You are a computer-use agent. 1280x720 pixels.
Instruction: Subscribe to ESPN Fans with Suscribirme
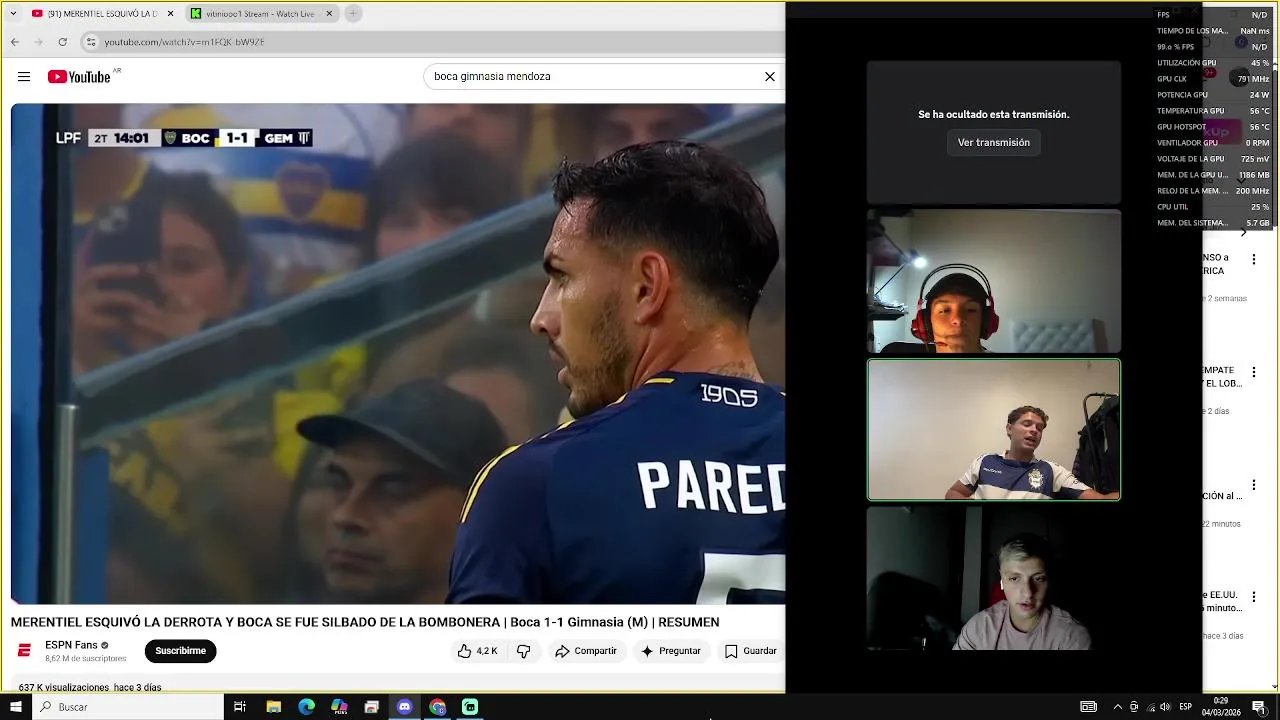click(x=180, y=651)
